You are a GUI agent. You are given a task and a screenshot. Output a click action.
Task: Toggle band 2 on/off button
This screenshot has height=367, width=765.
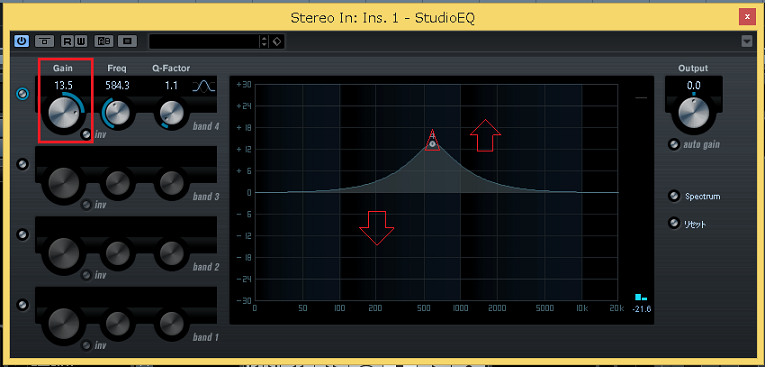tap(22, 235)
